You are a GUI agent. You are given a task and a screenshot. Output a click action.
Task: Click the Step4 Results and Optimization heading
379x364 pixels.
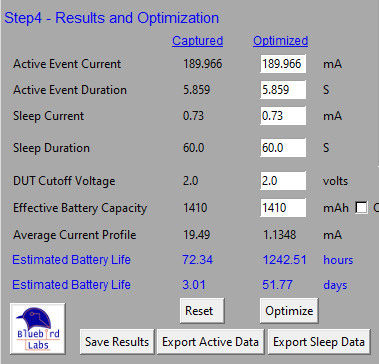[112, 18]
